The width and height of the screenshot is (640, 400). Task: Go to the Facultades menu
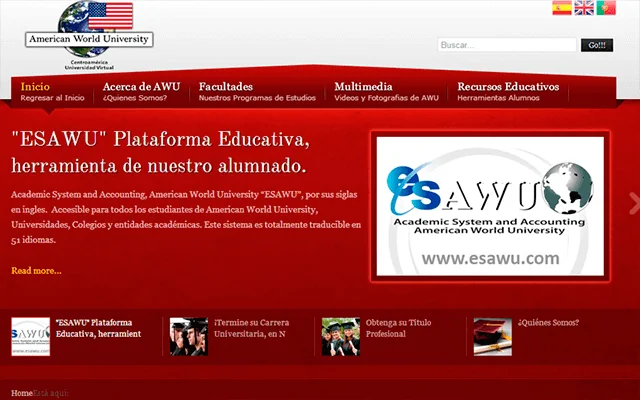257,92
